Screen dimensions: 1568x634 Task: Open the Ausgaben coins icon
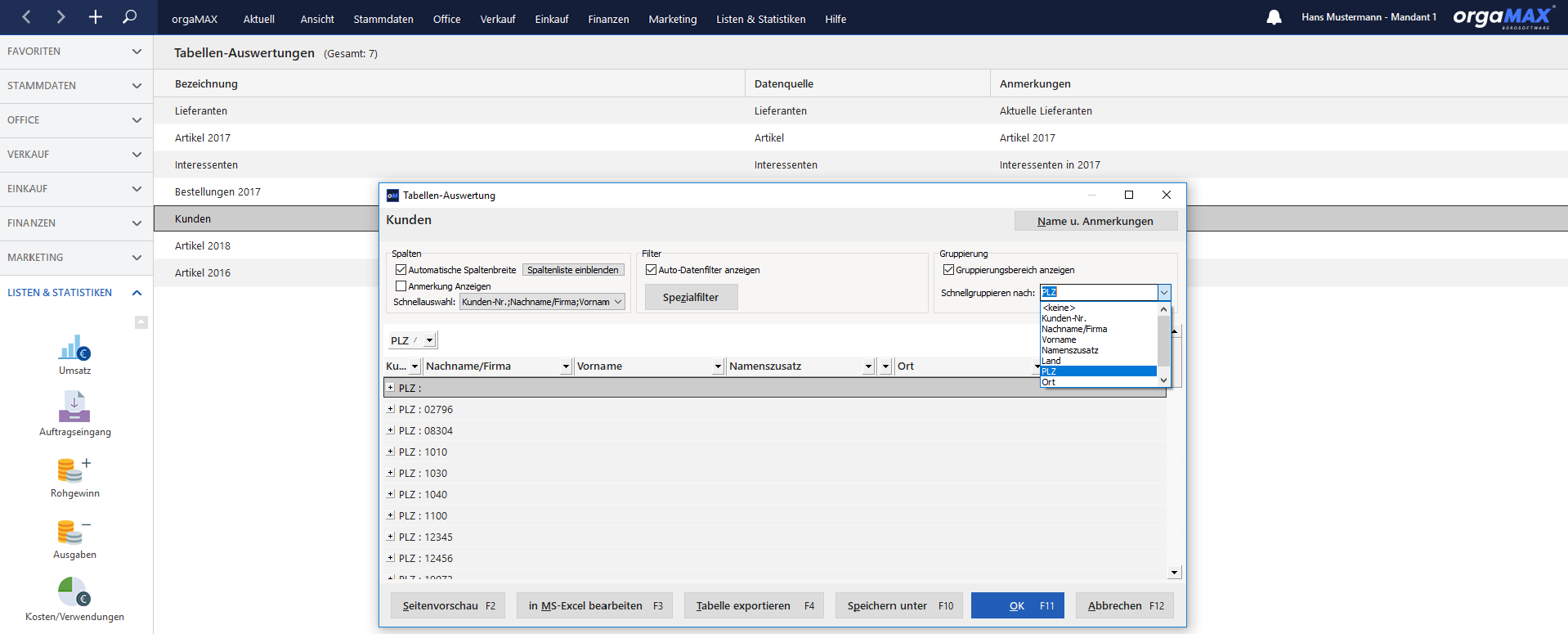click(x=74, y=531)
